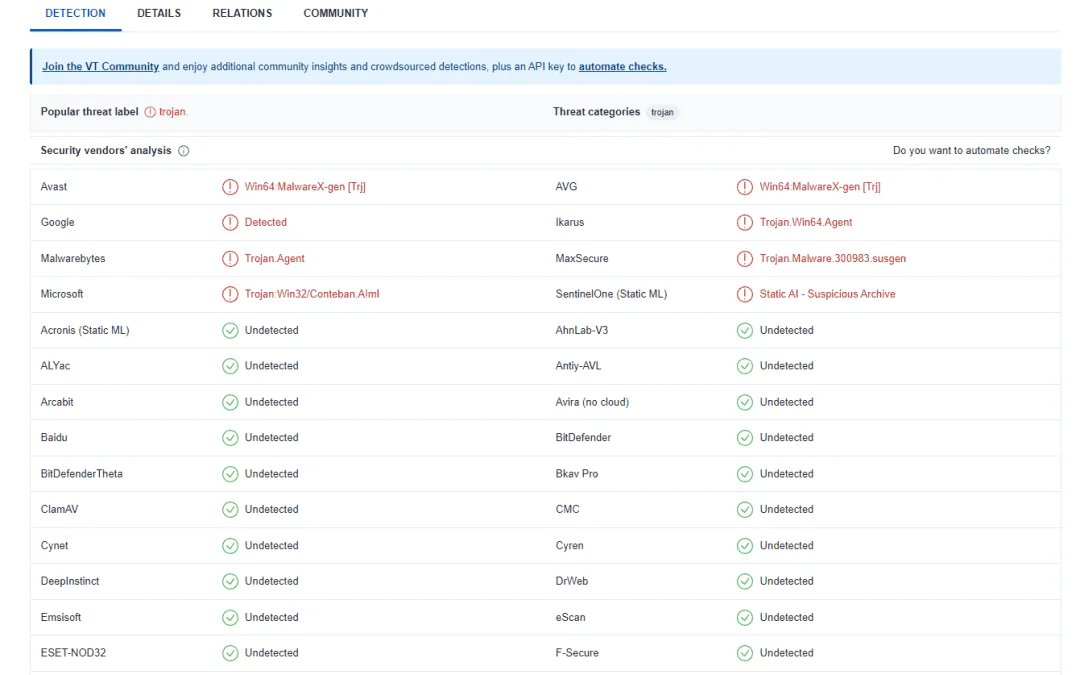
Task: Click the ESET-NOD32 checkmark icon
Action: (x=230, y=653)
